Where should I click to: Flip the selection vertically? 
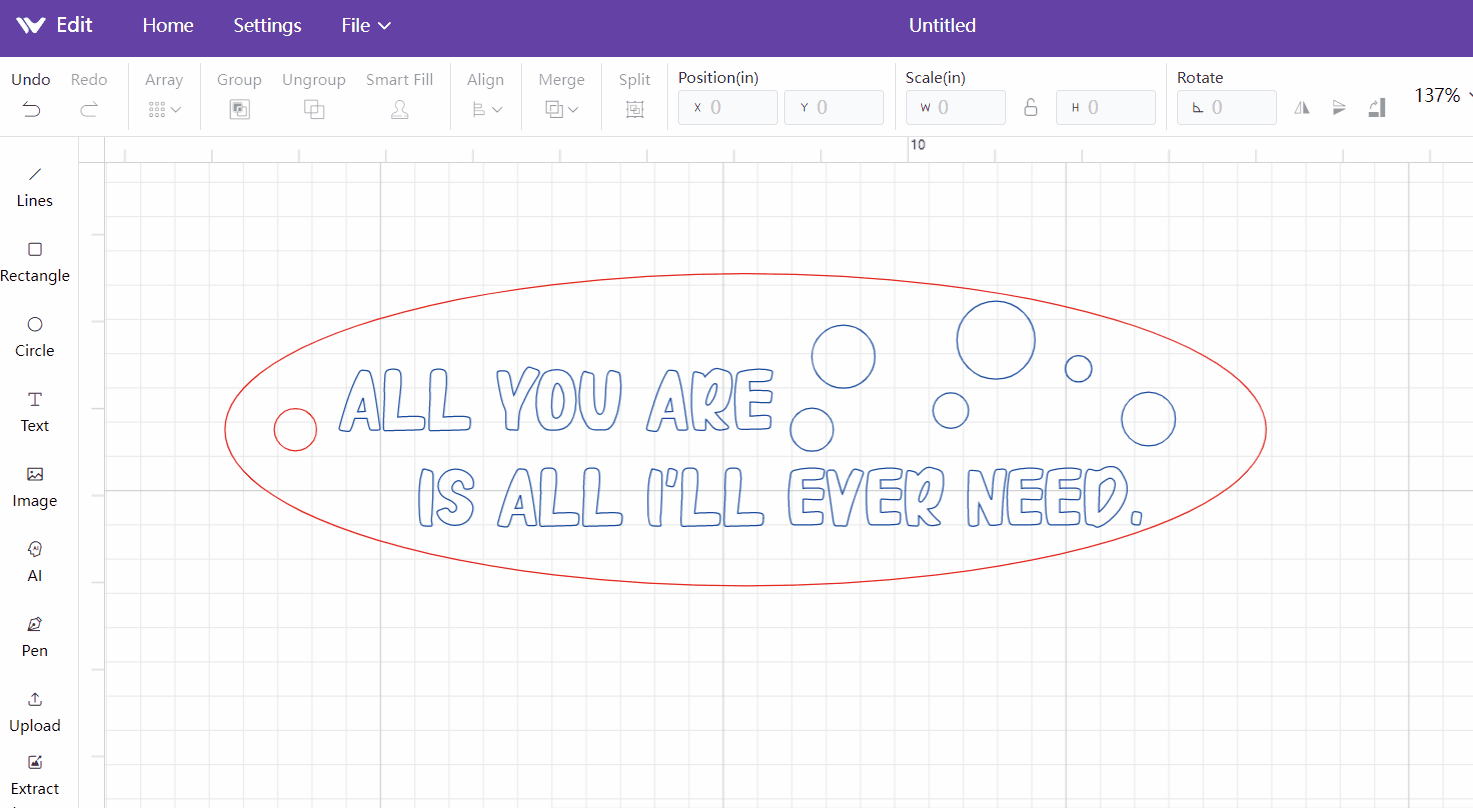coord(1339,107)
